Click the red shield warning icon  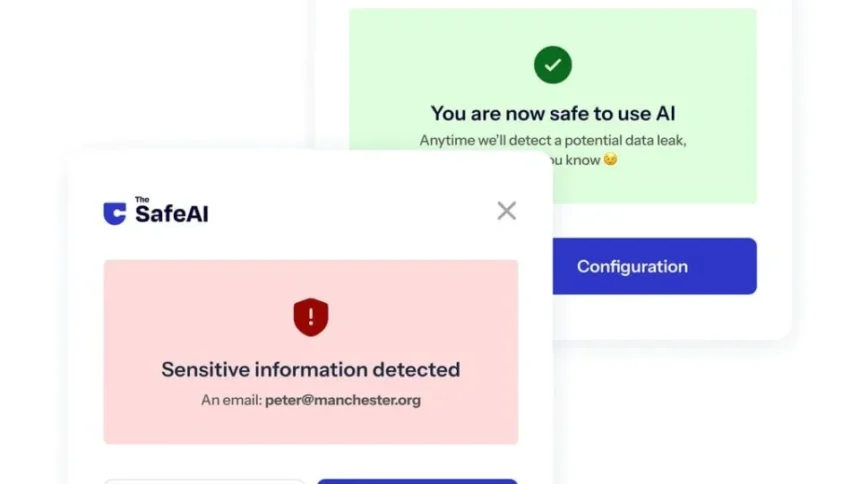(x=311, y=317)
